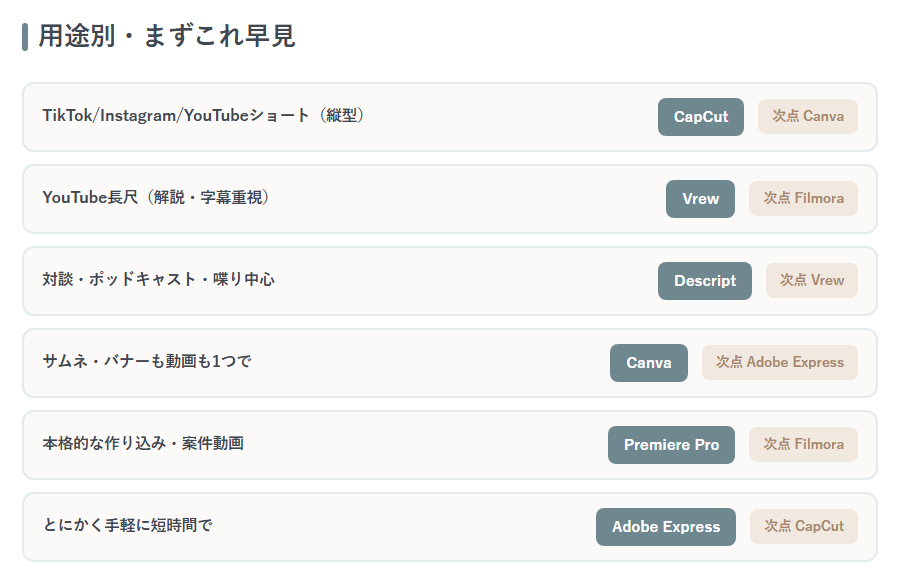This screenshot has width=900, height=584.
Task: Click the text 対談・ポッドキャスト・喋り中心
Action: [x=158, y=280]
